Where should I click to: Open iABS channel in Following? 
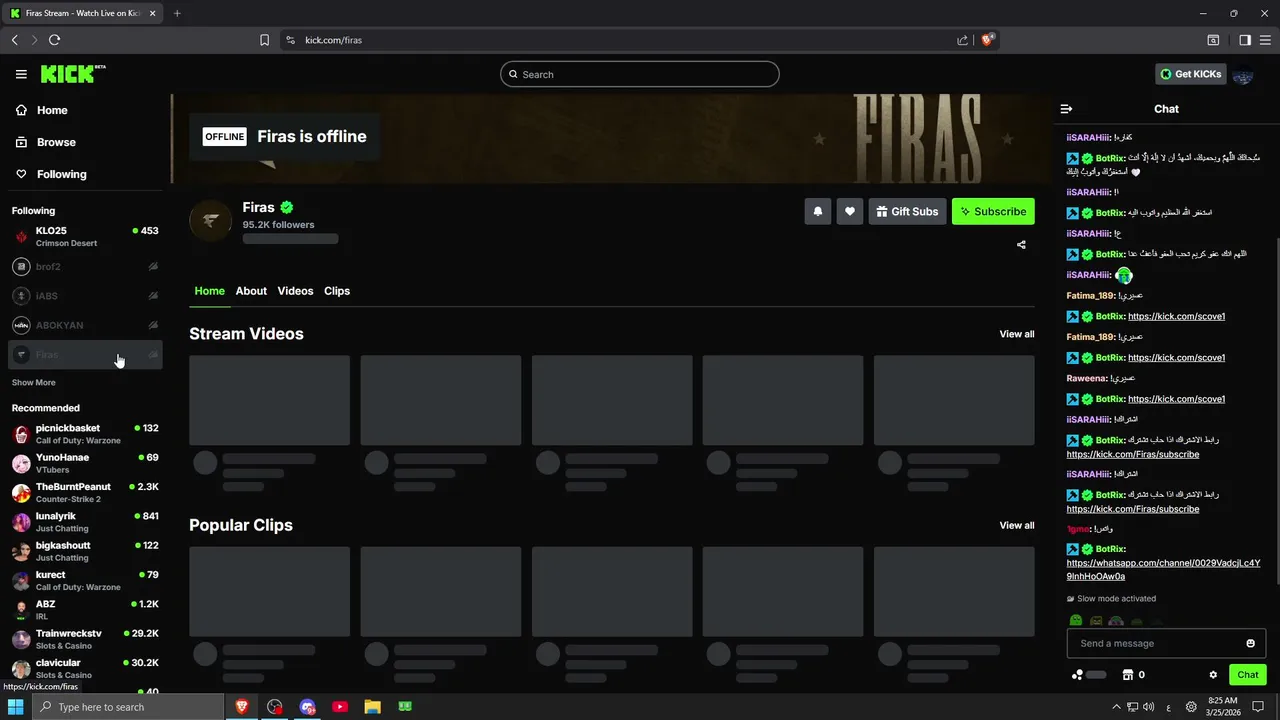85,296
